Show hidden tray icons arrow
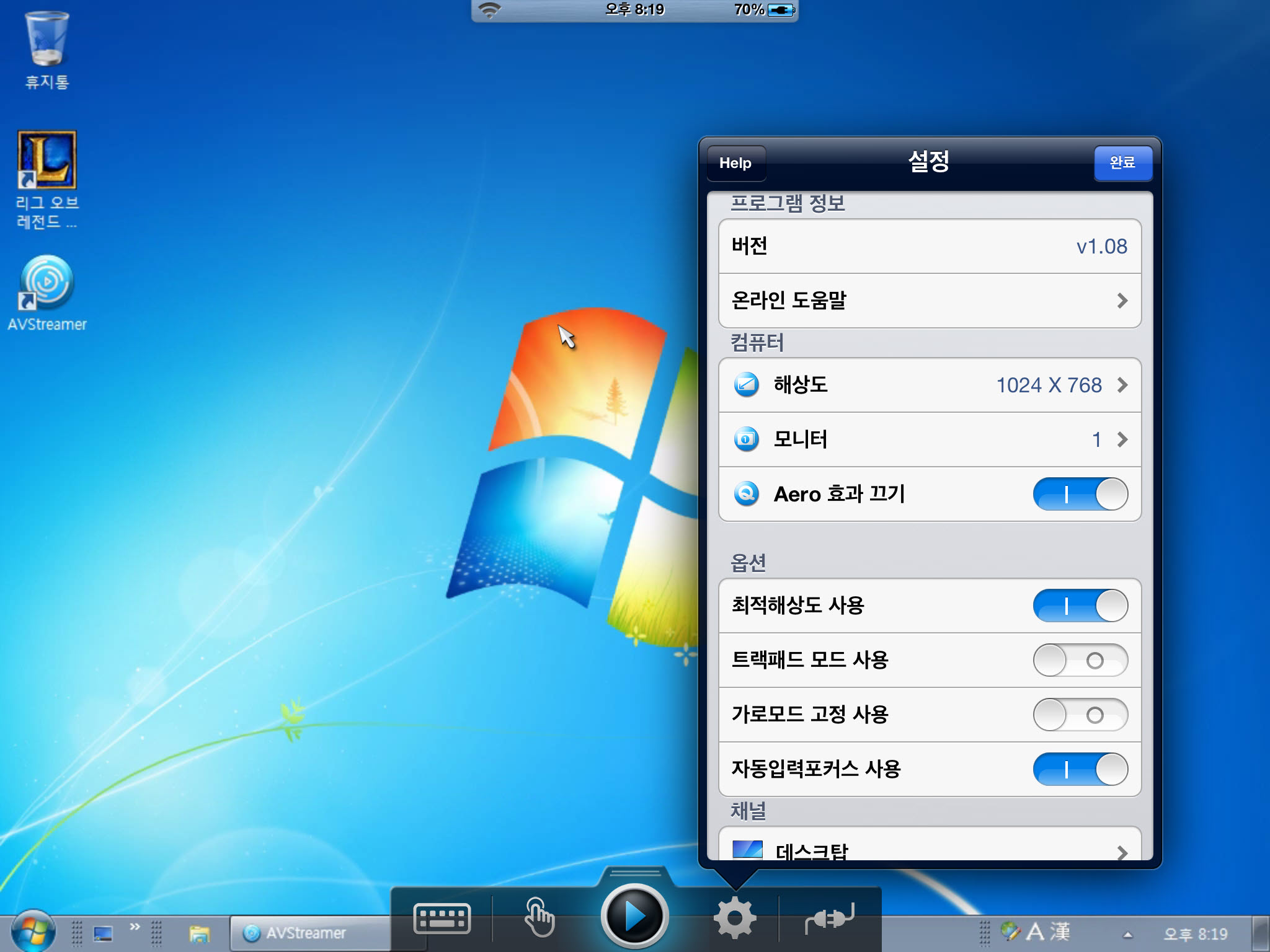Image resolution: width=1270 pixels, height=952 pixels. (1128, 935)
